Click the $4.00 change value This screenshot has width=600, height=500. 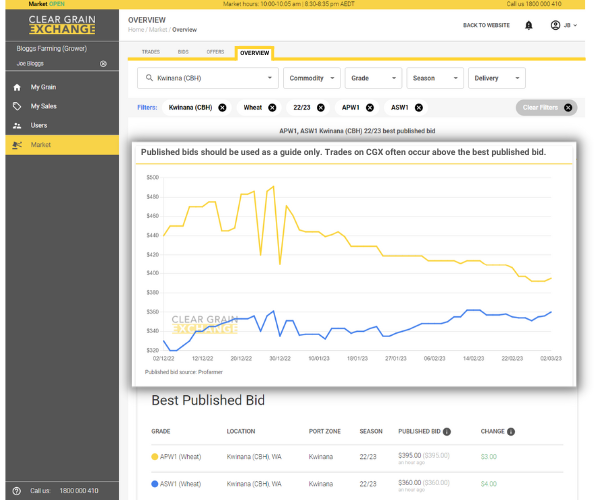pyautogui.click(x=489, y=484)
